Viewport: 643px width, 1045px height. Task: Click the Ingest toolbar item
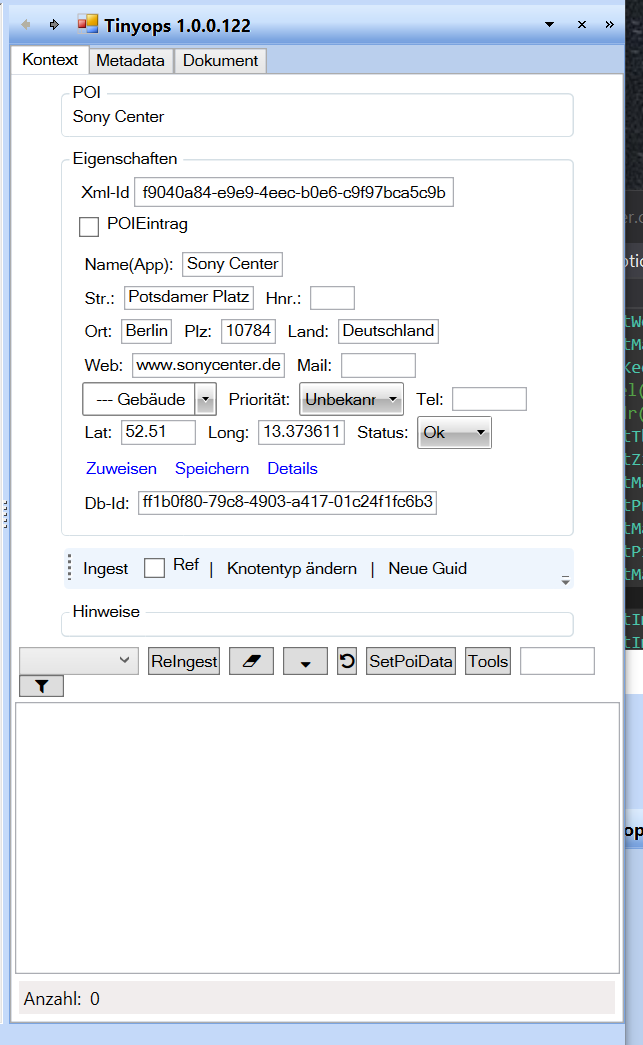pyautogui.click(x=105, y=568)
